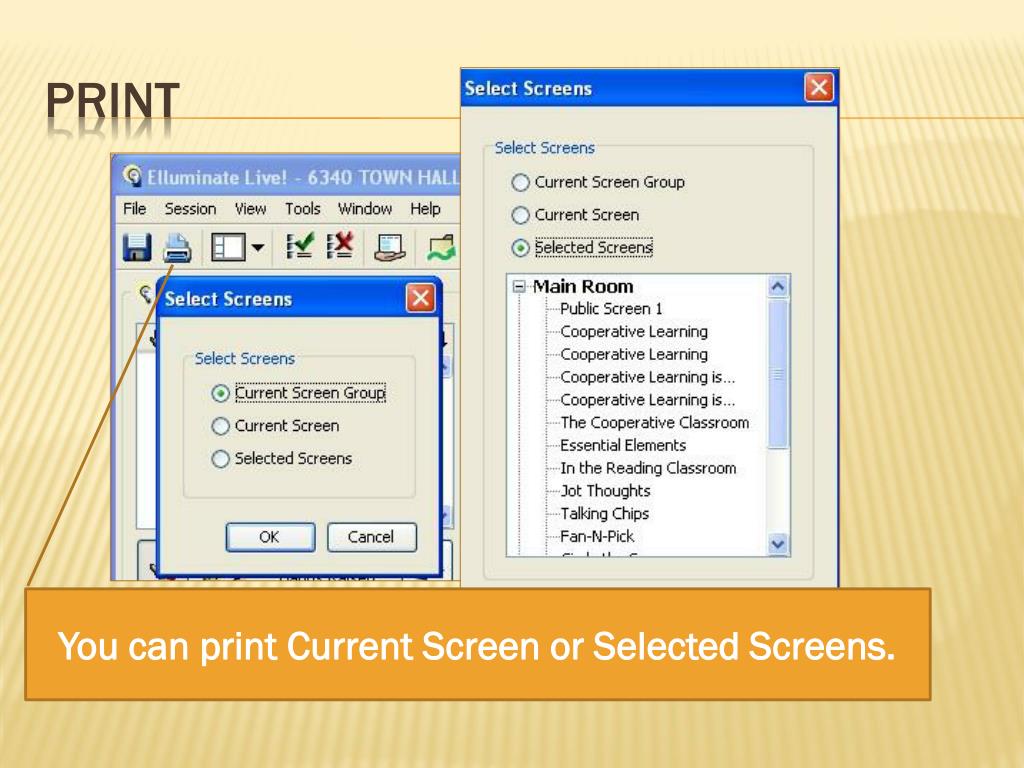This screenshot has width=1024, height=768.
Task: Click the application sharing monitor icon
Action: (x=390, y=248)
